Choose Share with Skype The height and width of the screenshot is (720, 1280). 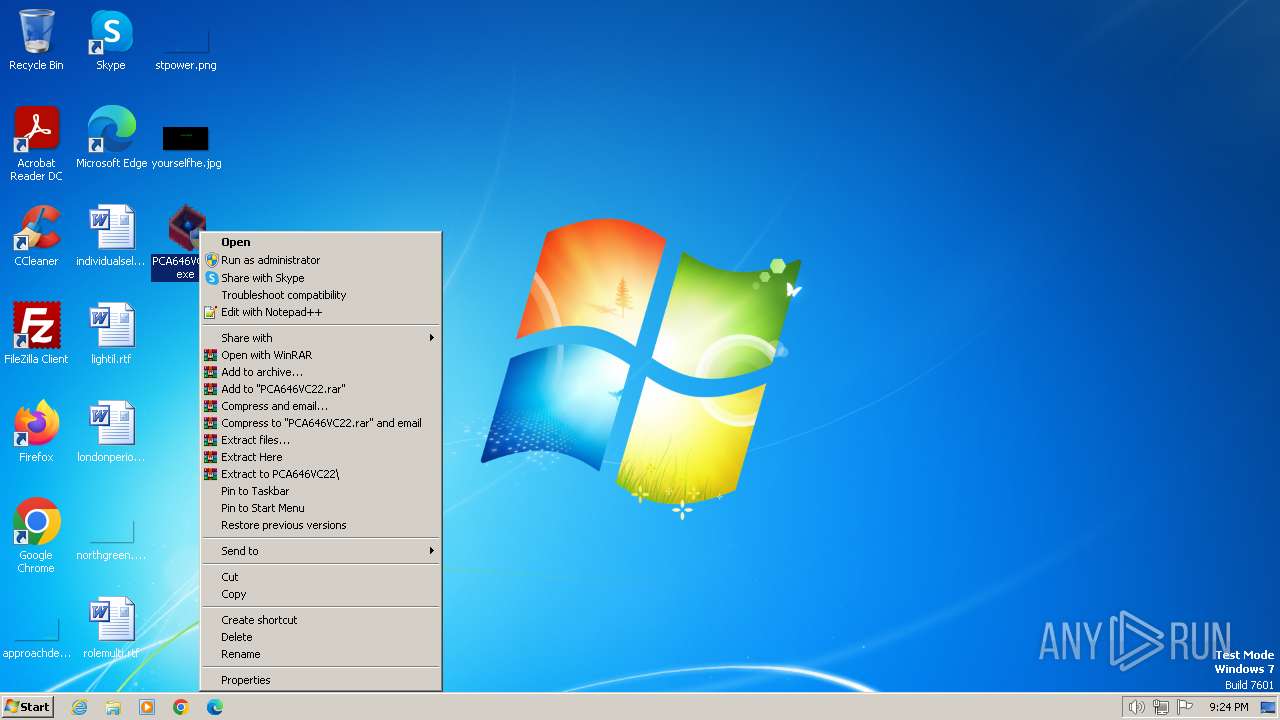coord(320,278)
